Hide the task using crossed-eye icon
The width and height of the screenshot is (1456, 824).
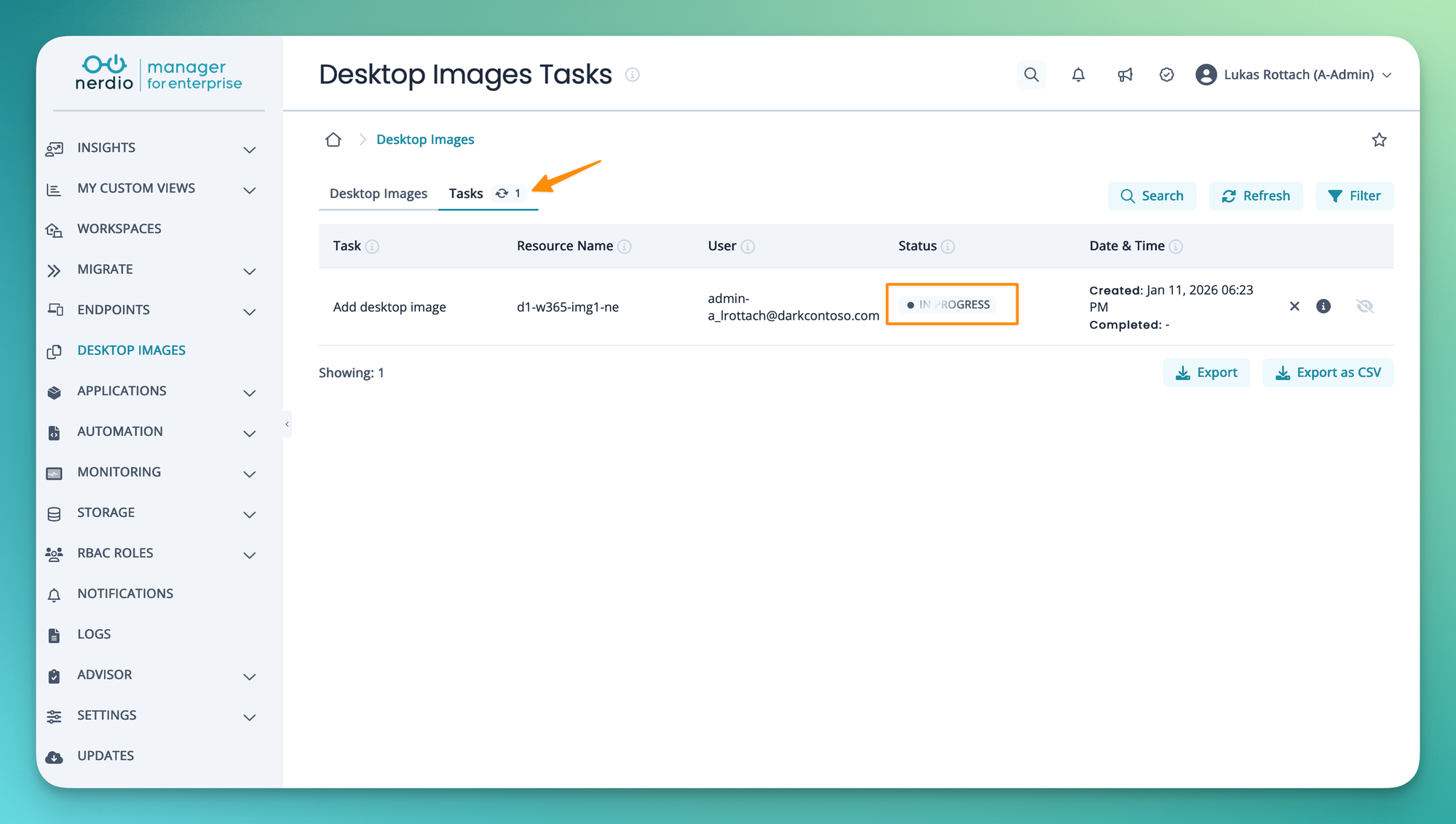click(1364, 306)
